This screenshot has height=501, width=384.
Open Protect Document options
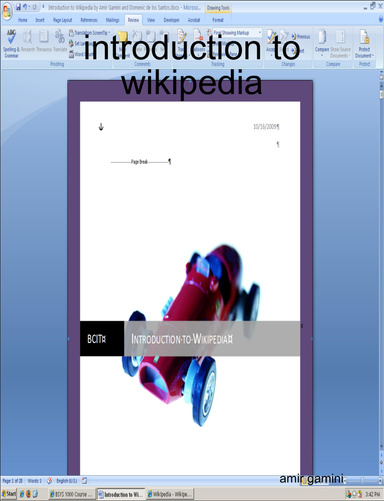point(364,44)
